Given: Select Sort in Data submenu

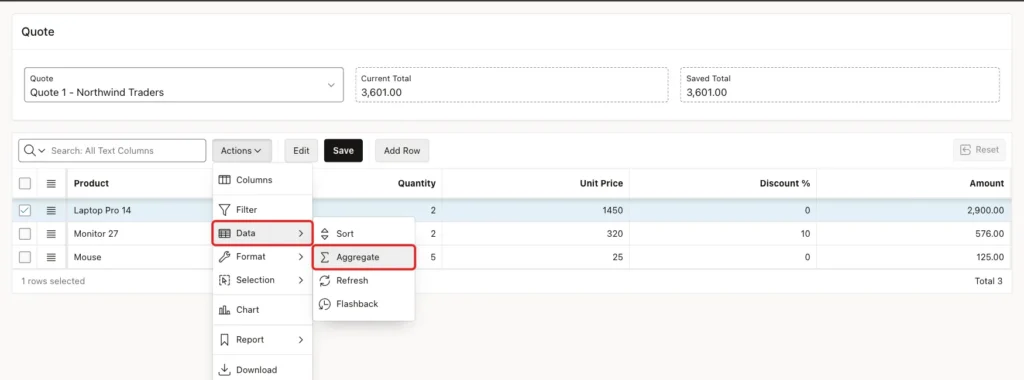Looking at the screenshot, I should (x=364, y=234).
